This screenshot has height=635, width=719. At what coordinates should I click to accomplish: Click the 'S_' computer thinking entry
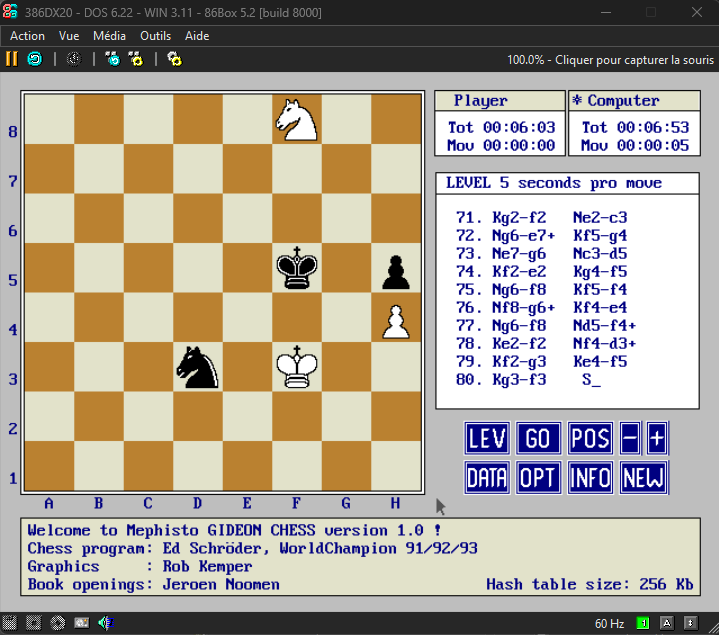pos(592,380)
